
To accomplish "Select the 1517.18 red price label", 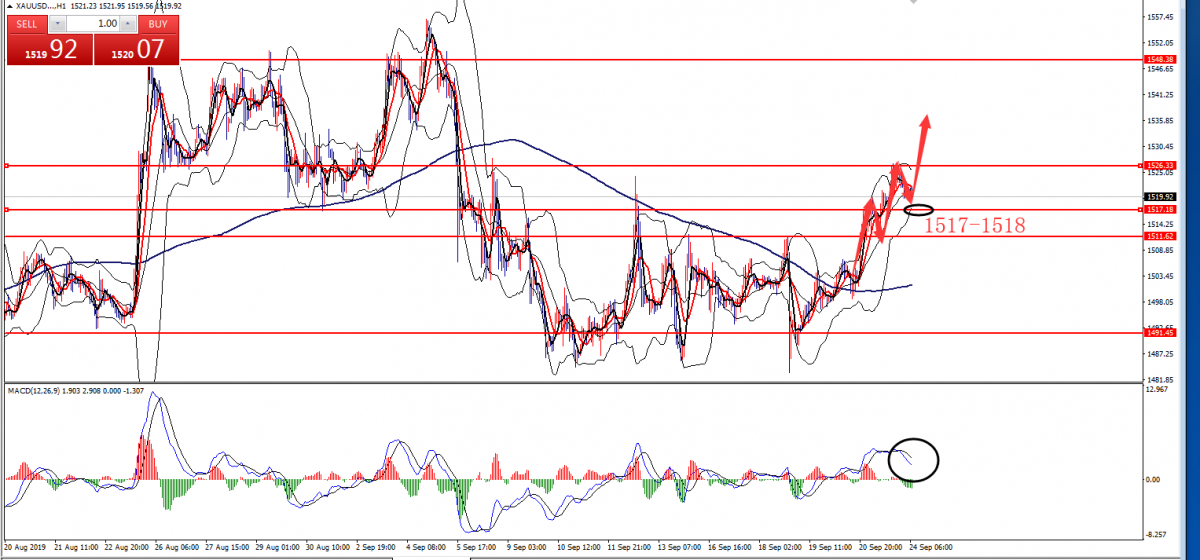I will (x=1161, y=209).
